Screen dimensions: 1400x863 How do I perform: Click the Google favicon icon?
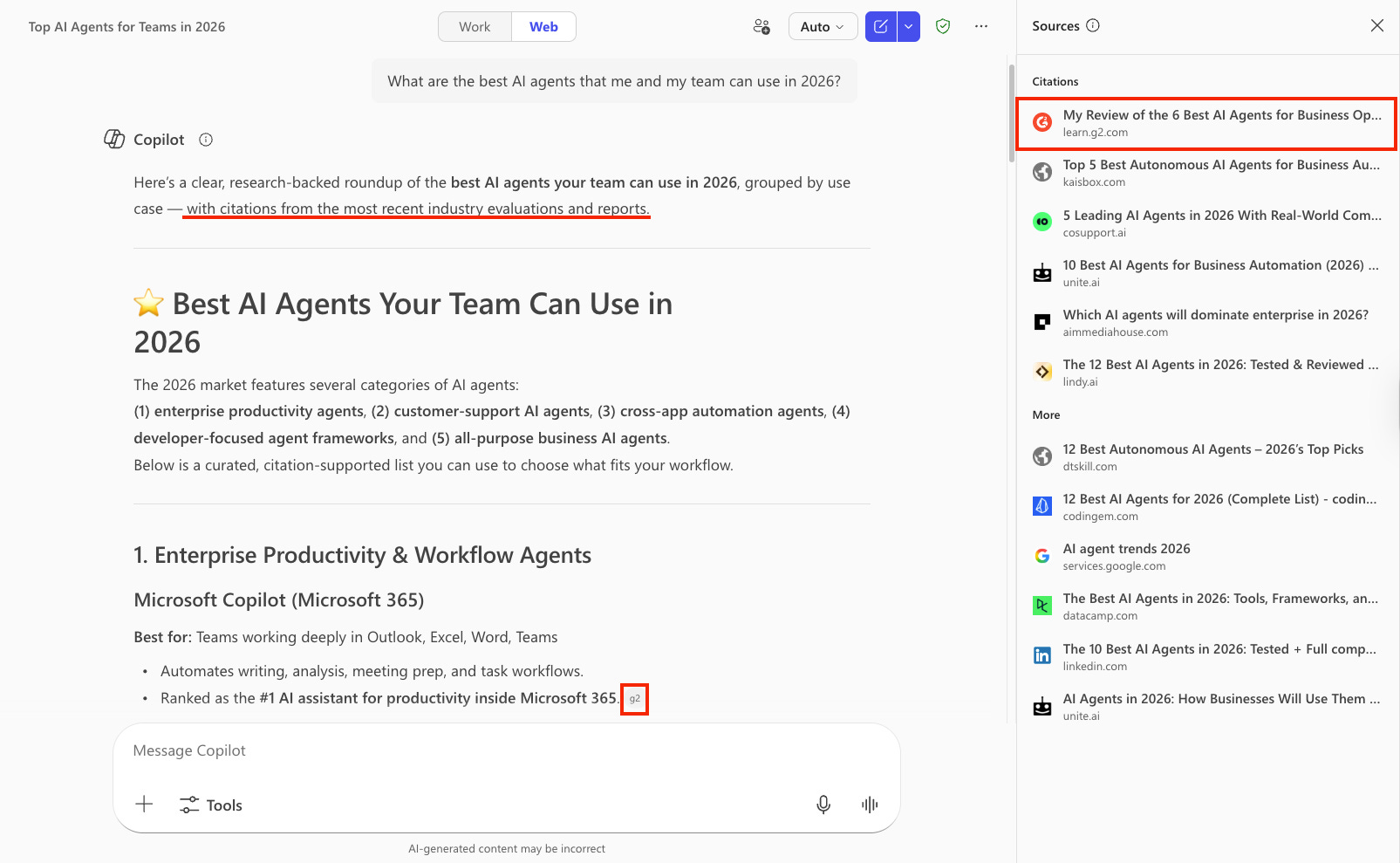[x=1042, y=557]
